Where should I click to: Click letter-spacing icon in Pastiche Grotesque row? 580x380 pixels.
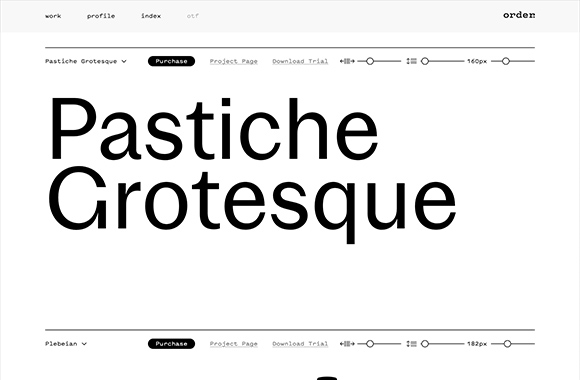(347, 61)
